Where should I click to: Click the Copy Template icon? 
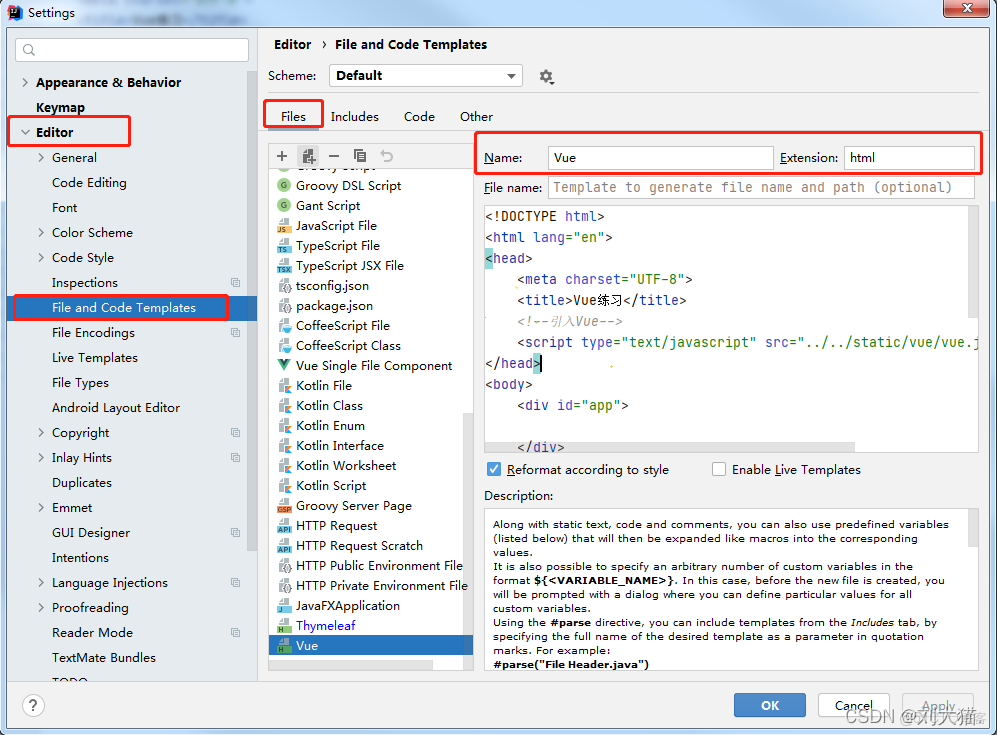tap(360, 156)
